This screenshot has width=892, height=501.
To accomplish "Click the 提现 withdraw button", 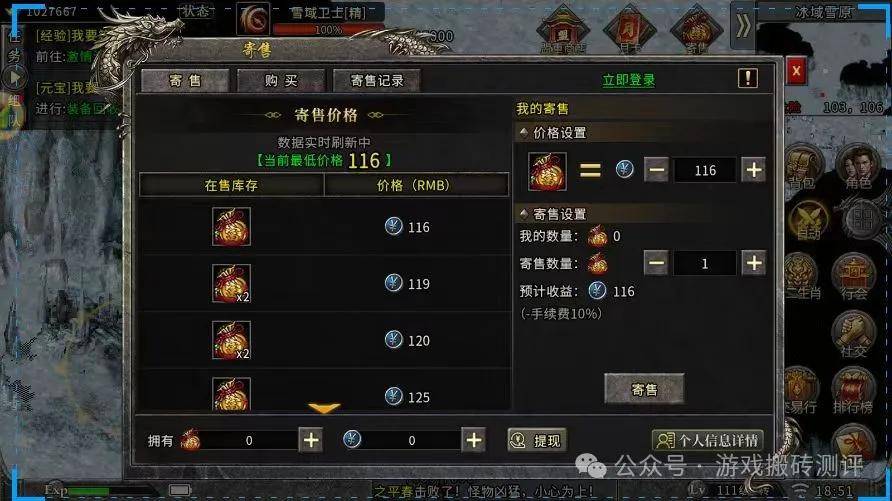I will [x=537, y=440].
